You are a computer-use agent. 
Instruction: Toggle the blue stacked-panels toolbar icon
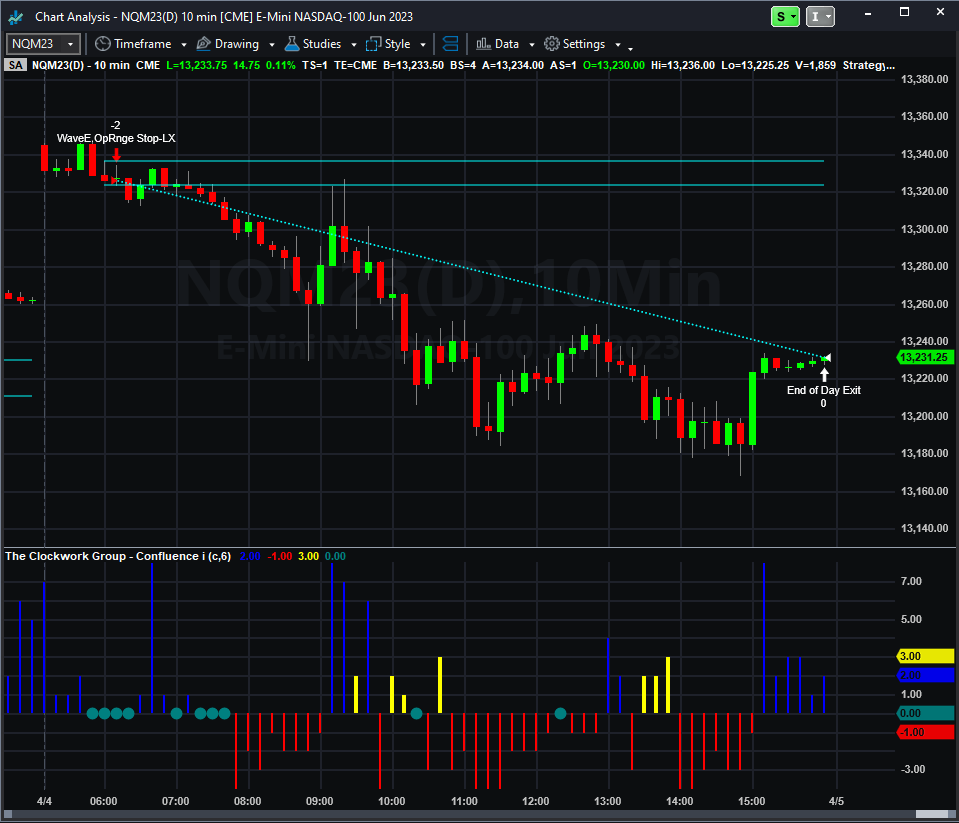[450, 44]
